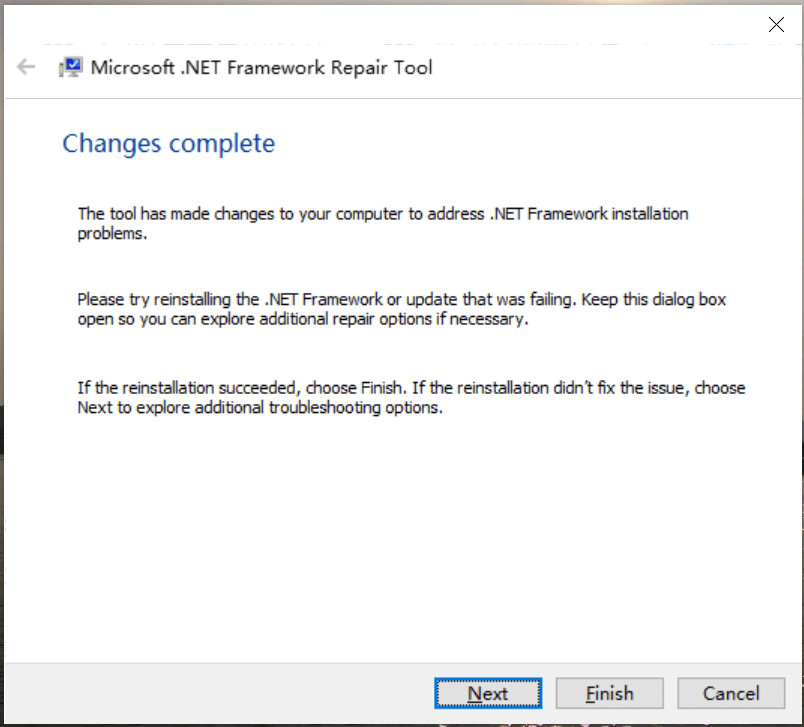Select the 'Changes complete' heading

(169, 143)
